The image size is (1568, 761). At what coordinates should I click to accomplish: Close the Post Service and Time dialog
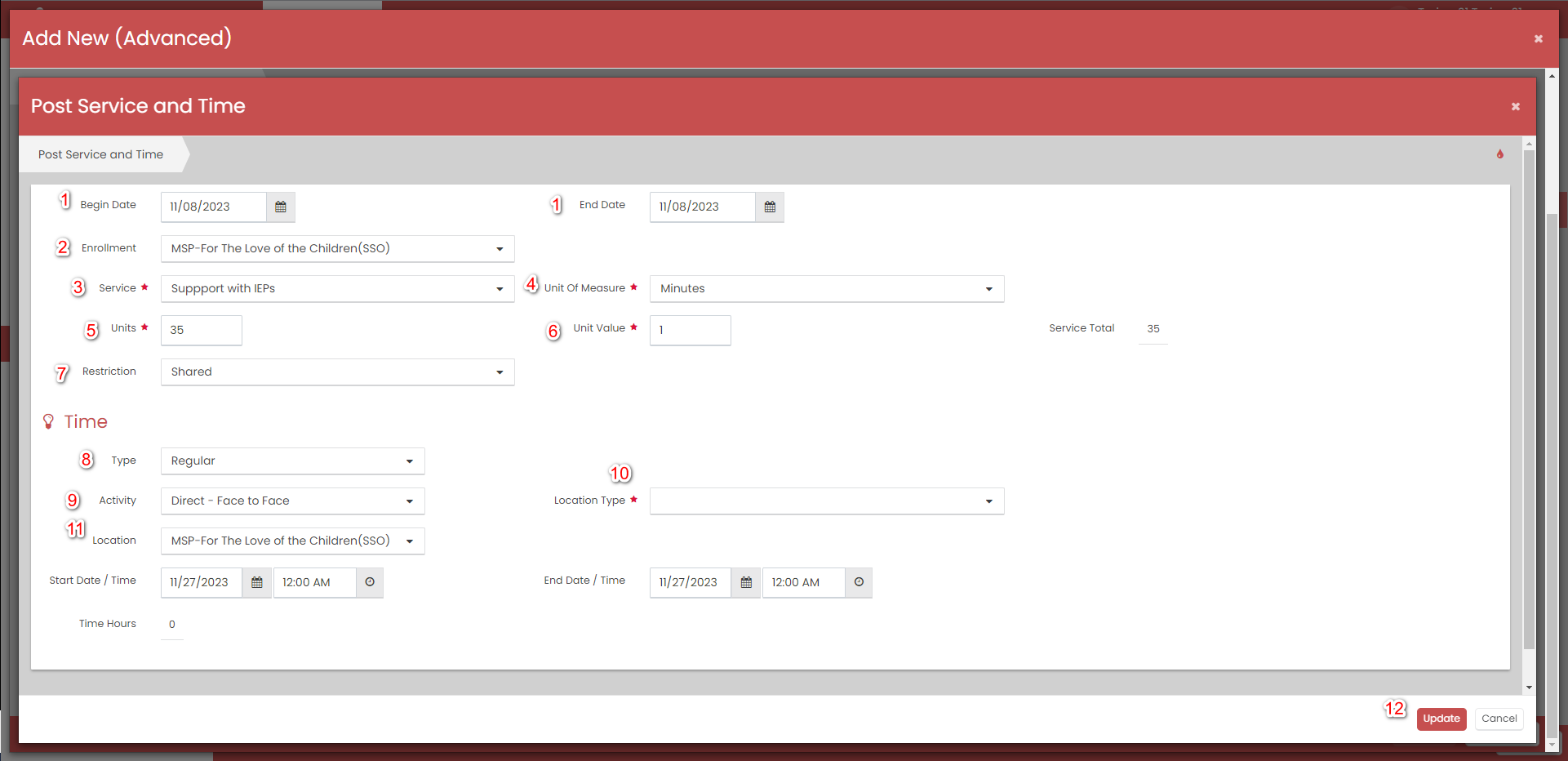click(1515, 107)
